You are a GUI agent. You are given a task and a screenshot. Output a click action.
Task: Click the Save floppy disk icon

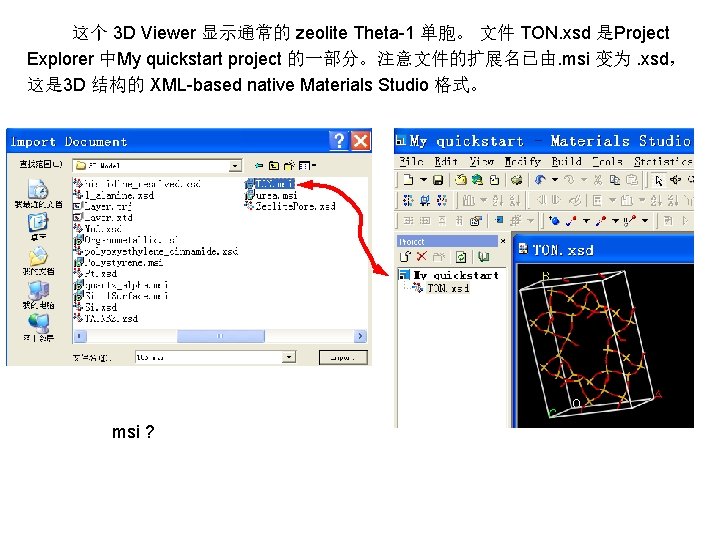pyautogui.click(x=438, y=180)
